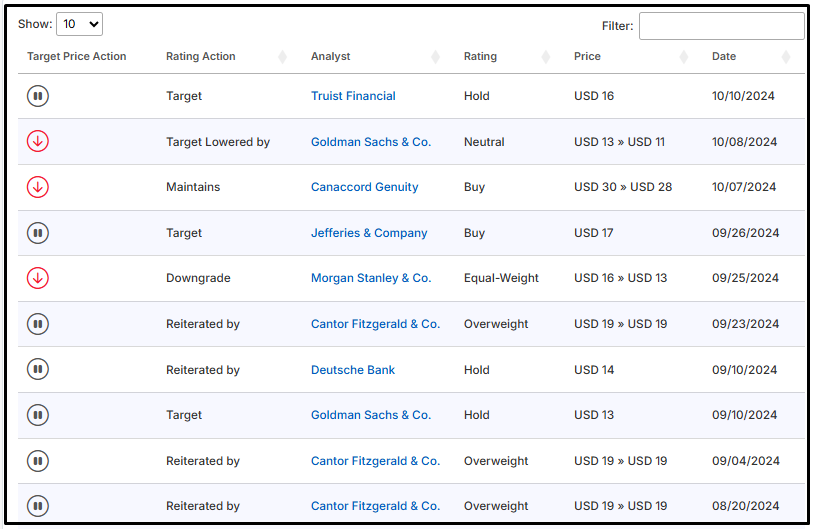The image size is (815, 529).
Task: Click pause icon in Jefferies & Company row
Action: [x=38, y=233]
